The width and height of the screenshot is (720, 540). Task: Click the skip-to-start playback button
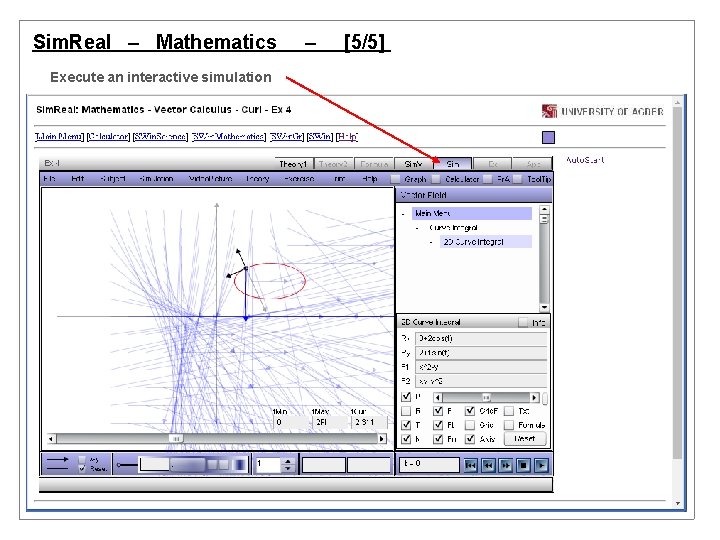(x=470, y=465)
